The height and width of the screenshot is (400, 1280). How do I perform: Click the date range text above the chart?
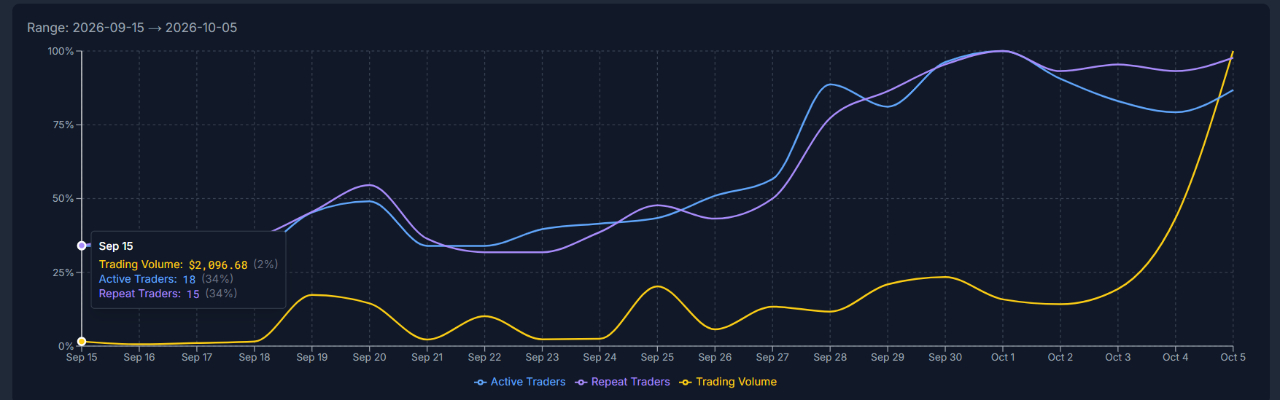coord(132,27)
